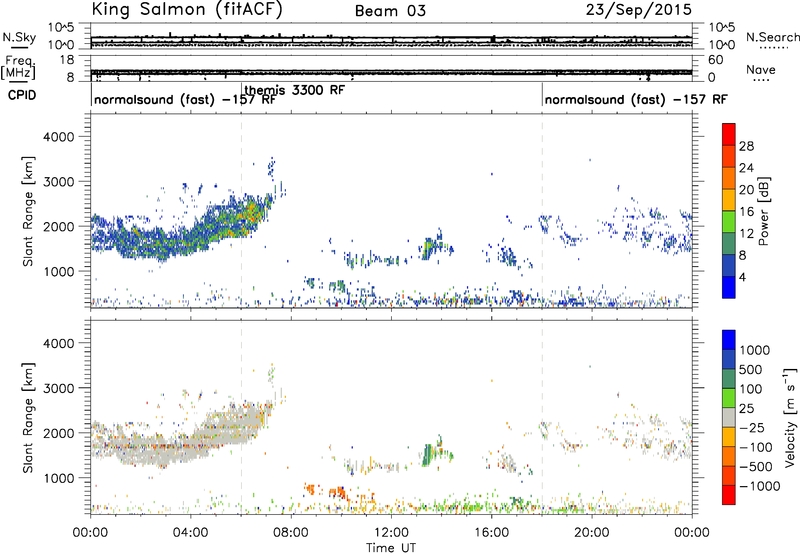Click the frequency trace in the Freq panel
Screen dimensions: 800x554
tap(391, 72)
